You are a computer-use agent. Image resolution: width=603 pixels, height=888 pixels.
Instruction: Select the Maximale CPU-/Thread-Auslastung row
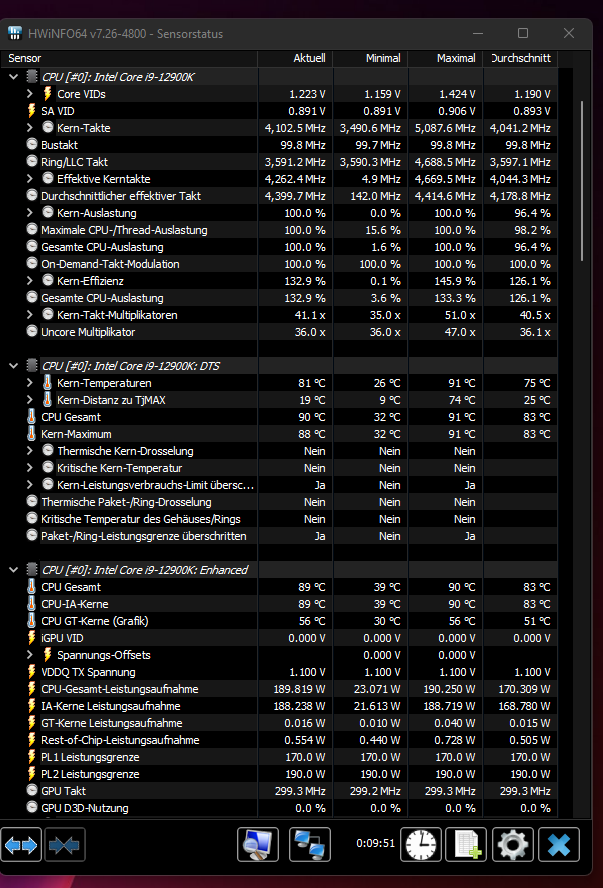tap(280, 230)
